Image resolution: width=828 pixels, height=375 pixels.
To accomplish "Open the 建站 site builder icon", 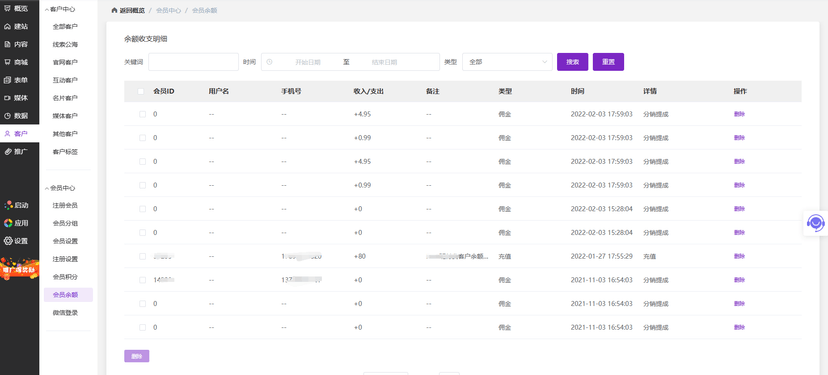I will 7,26.
